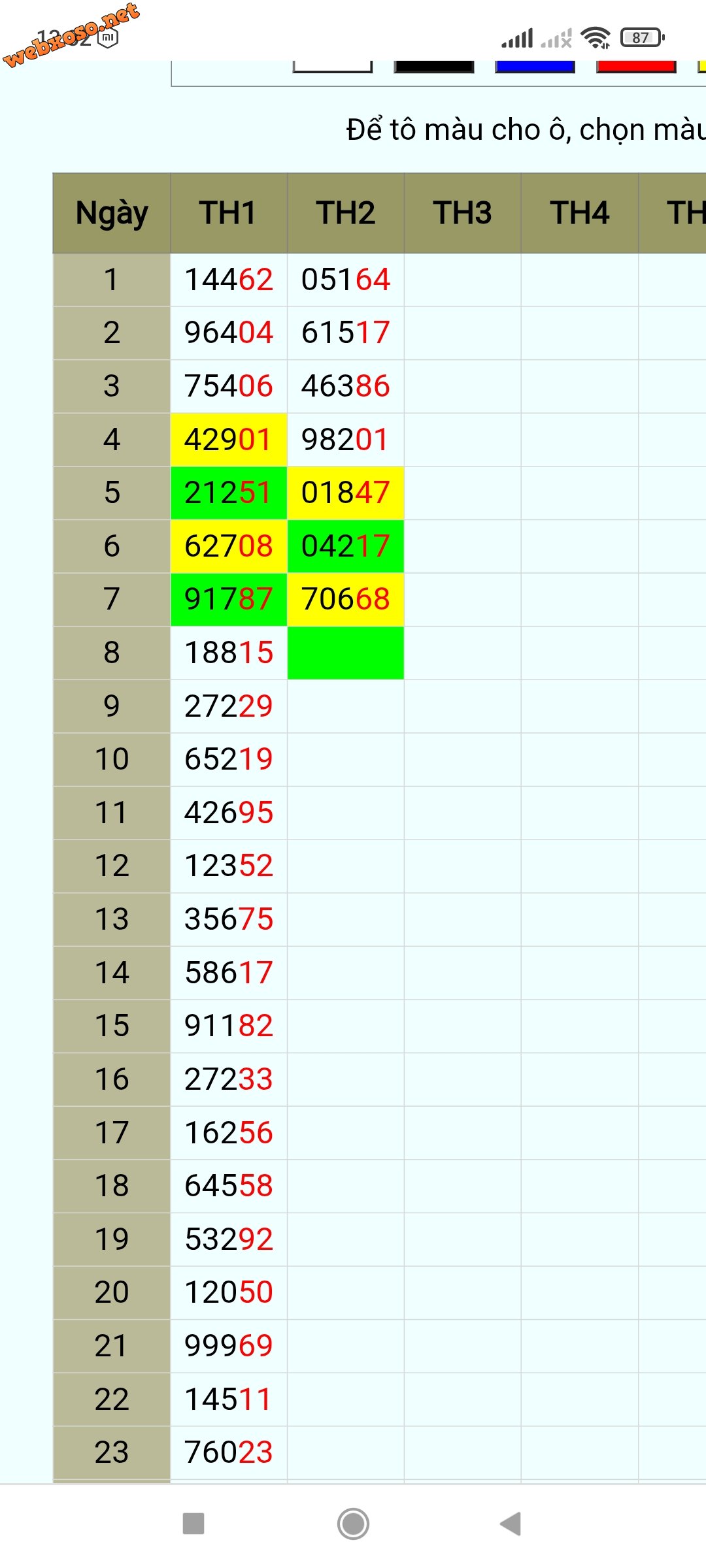Click the cell with value 64558
706x1568 pixels.
229,1186
